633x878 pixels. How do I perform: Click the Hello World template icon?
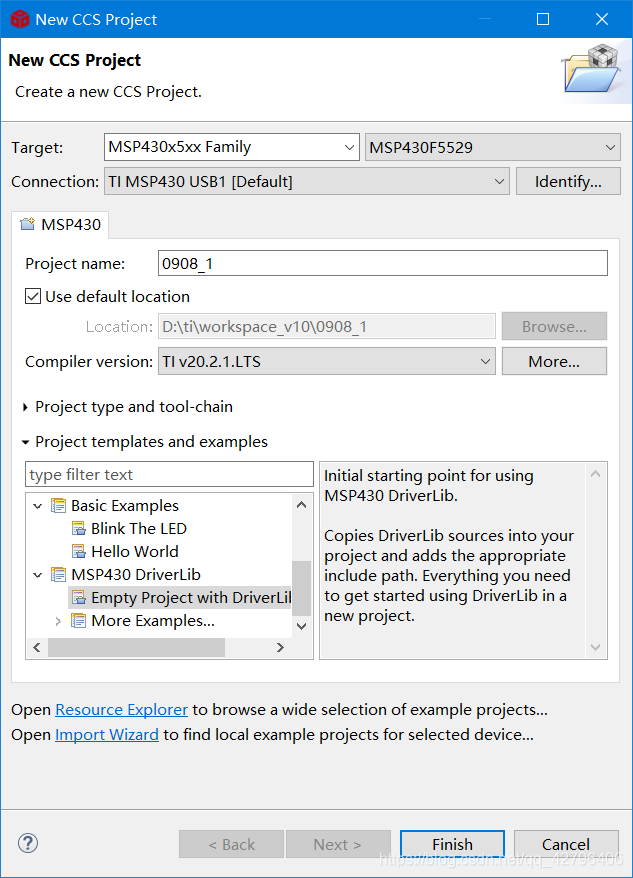click(79, 552)
